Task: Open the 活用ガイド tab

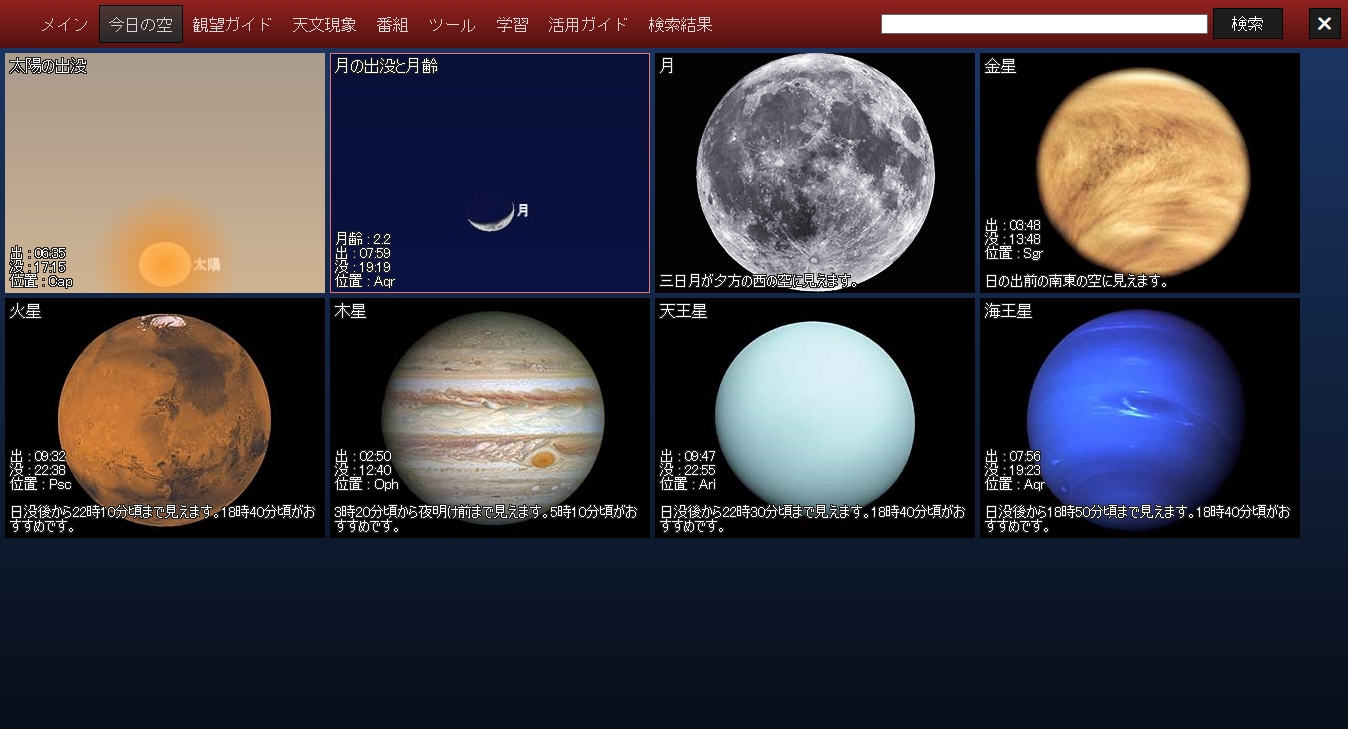Action: click(x=588, y=25)
